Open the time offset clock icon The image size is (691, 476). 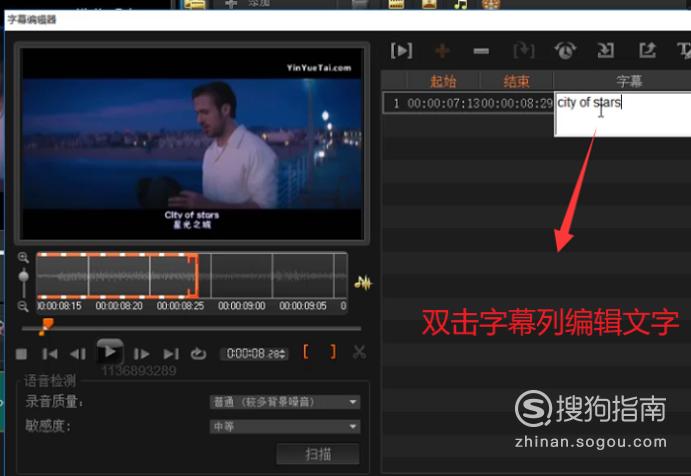click(565, 51)
